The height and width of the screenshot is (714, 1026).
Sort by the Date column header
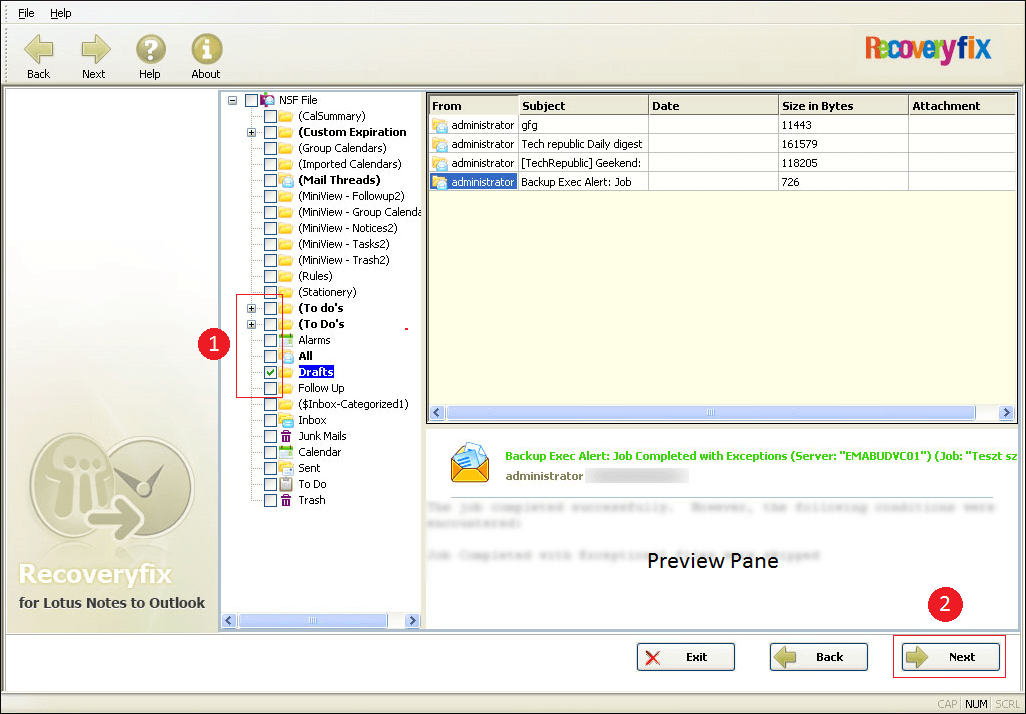714,105
